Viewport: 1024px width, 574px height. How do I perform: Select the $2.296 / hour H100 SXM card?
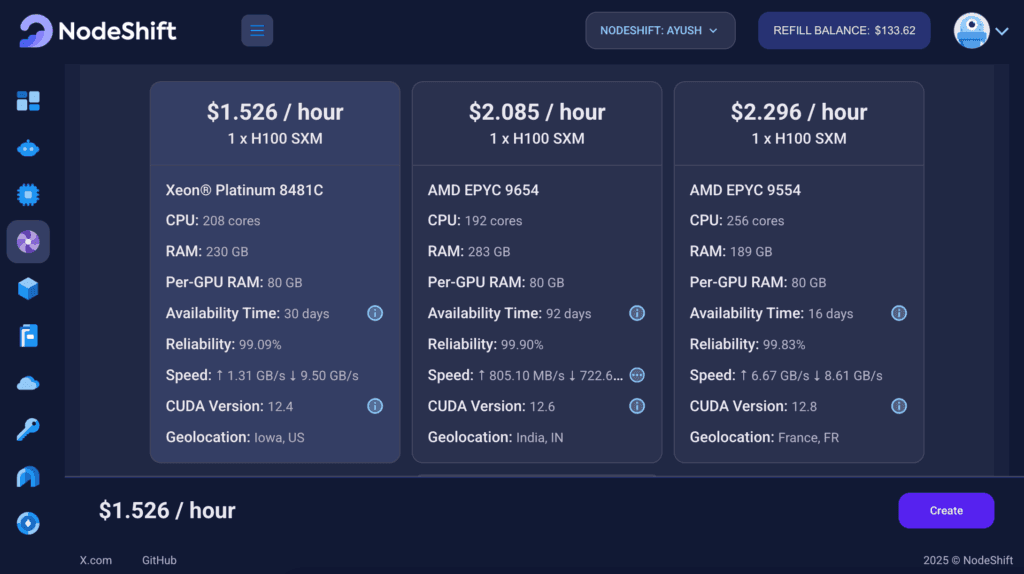pyautogui.click(x=799, y=272)
